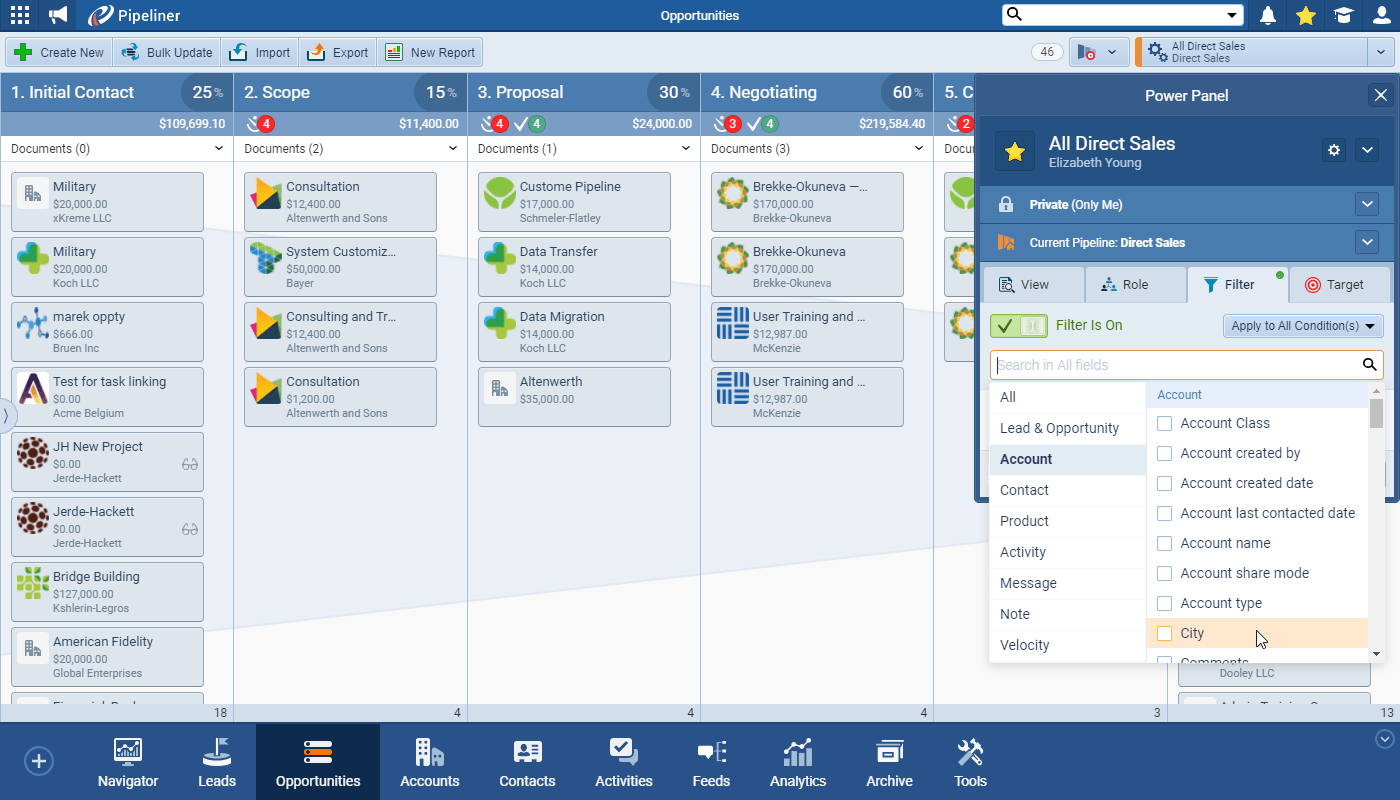Open the graduation cap learning icon
Screen dimensions: 1400x800
[x=1343, y=15]
